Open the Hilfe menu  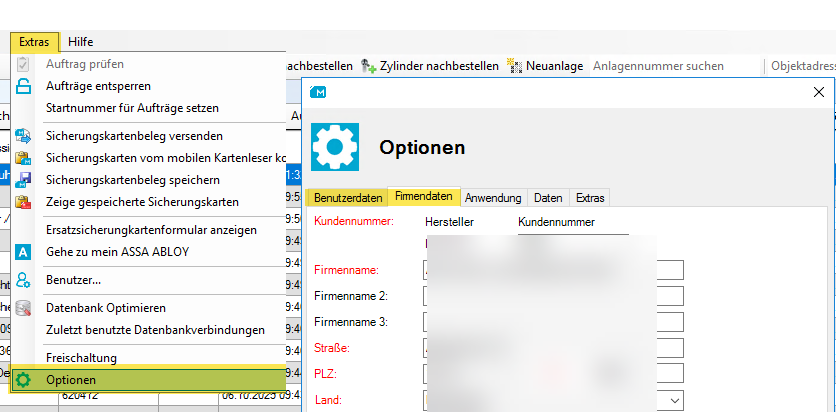(x=81, y=41)
